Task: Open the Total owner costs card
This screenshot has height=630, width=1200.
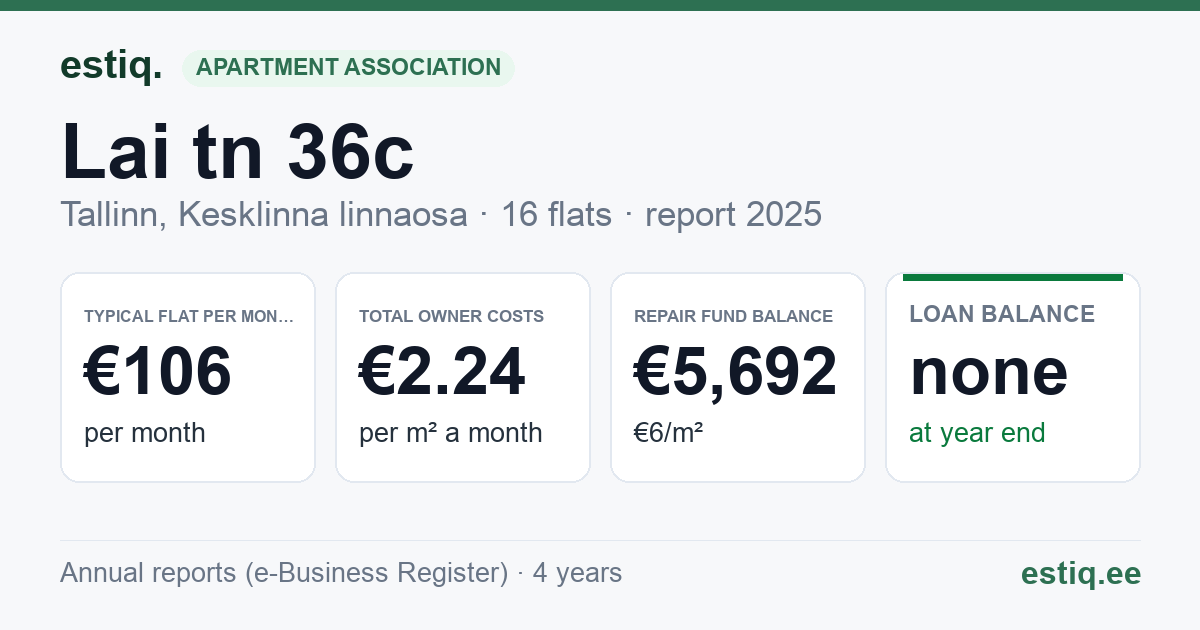Action: click(x=463, y=377)
